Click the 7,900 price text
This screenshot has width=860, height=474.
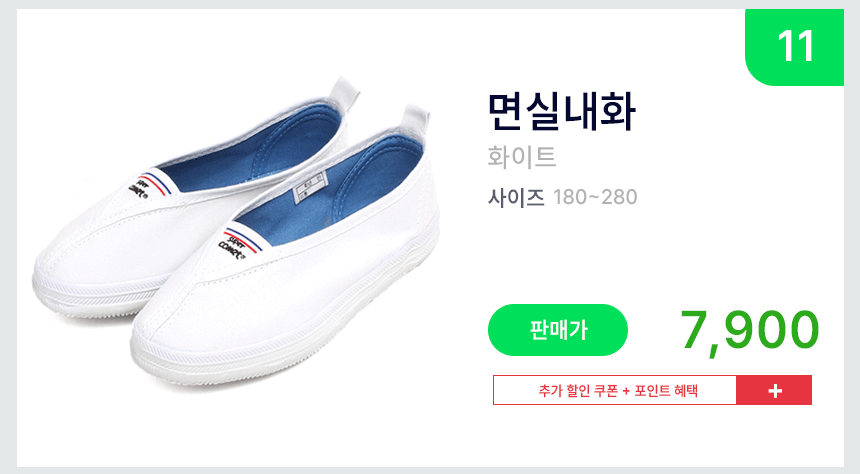pyautogui.click(x=749, y=330)
